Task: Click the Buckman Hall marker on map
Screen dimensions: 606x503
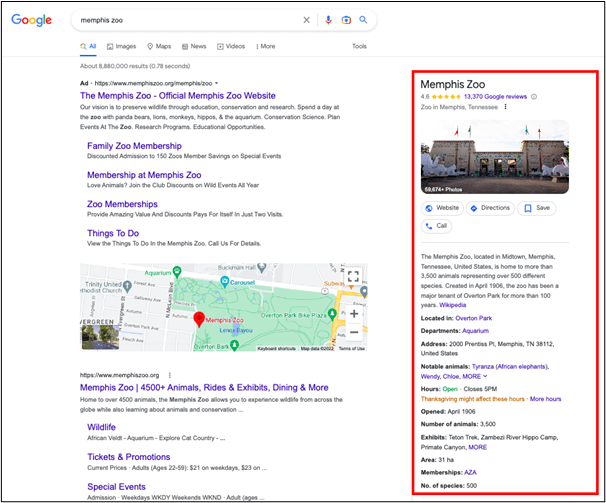Action: pos(262,267)
